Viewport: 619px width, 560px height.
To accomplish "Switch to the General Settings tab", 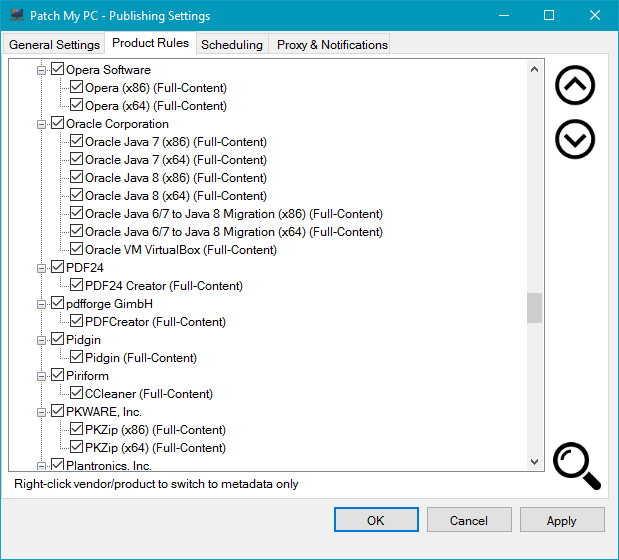I will (x=54, y=44).
